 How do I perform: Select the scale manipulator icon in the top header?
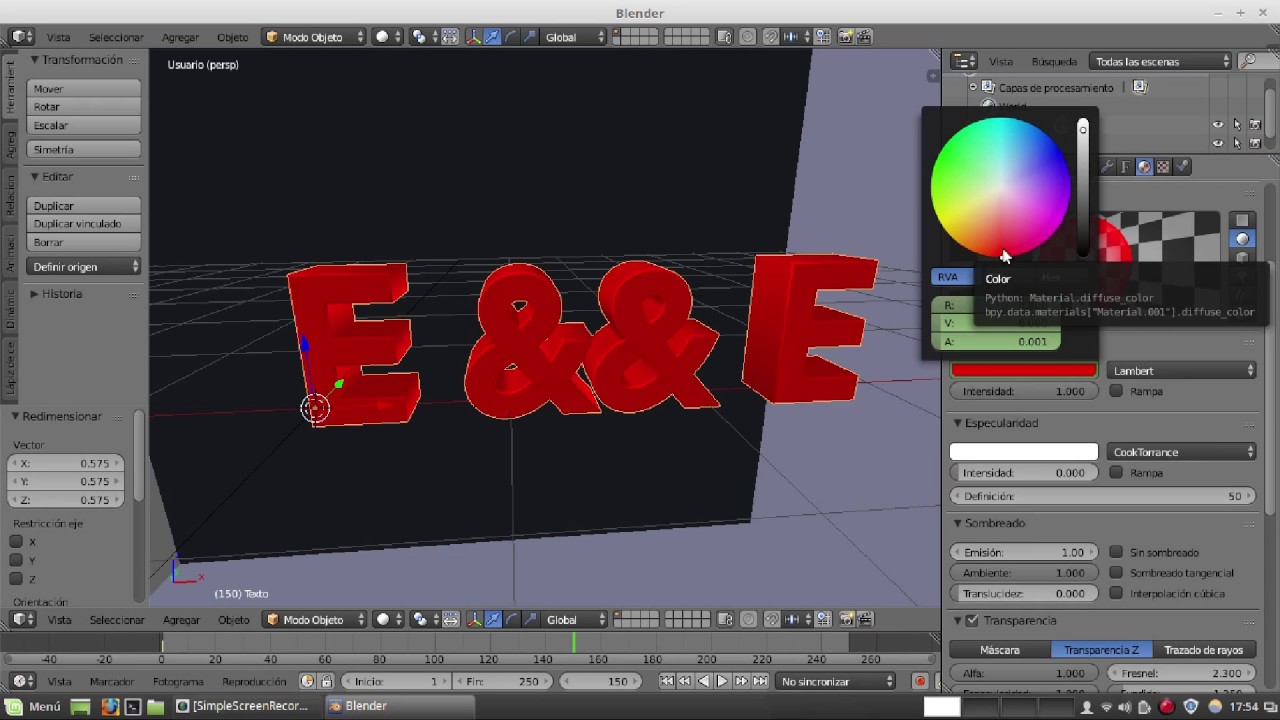(x=529, y=37)
